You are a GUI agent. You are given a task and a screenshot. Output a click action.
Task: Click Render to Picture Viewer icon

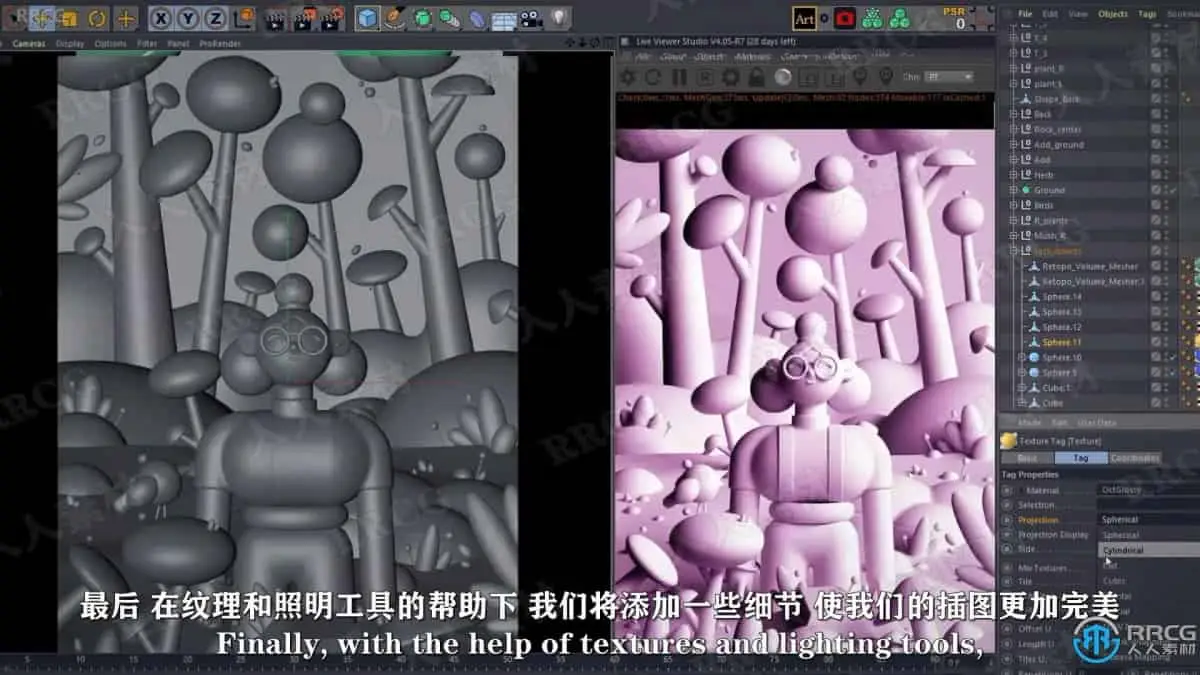click(303, 18)
